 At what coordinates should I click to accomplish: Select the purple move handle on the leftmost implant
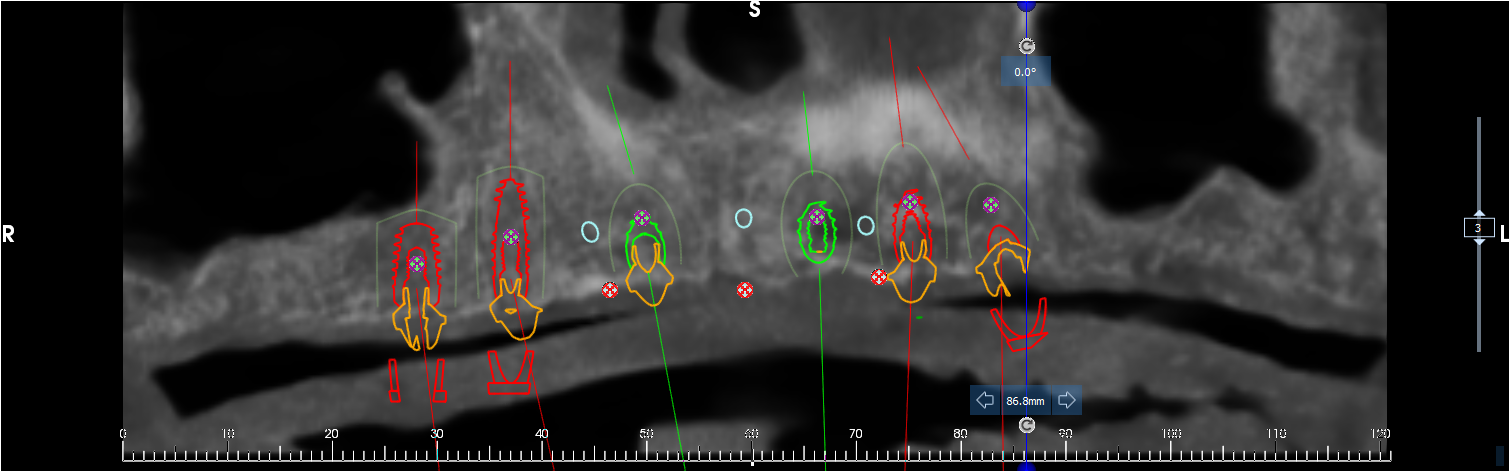click(x=417, y=263)
